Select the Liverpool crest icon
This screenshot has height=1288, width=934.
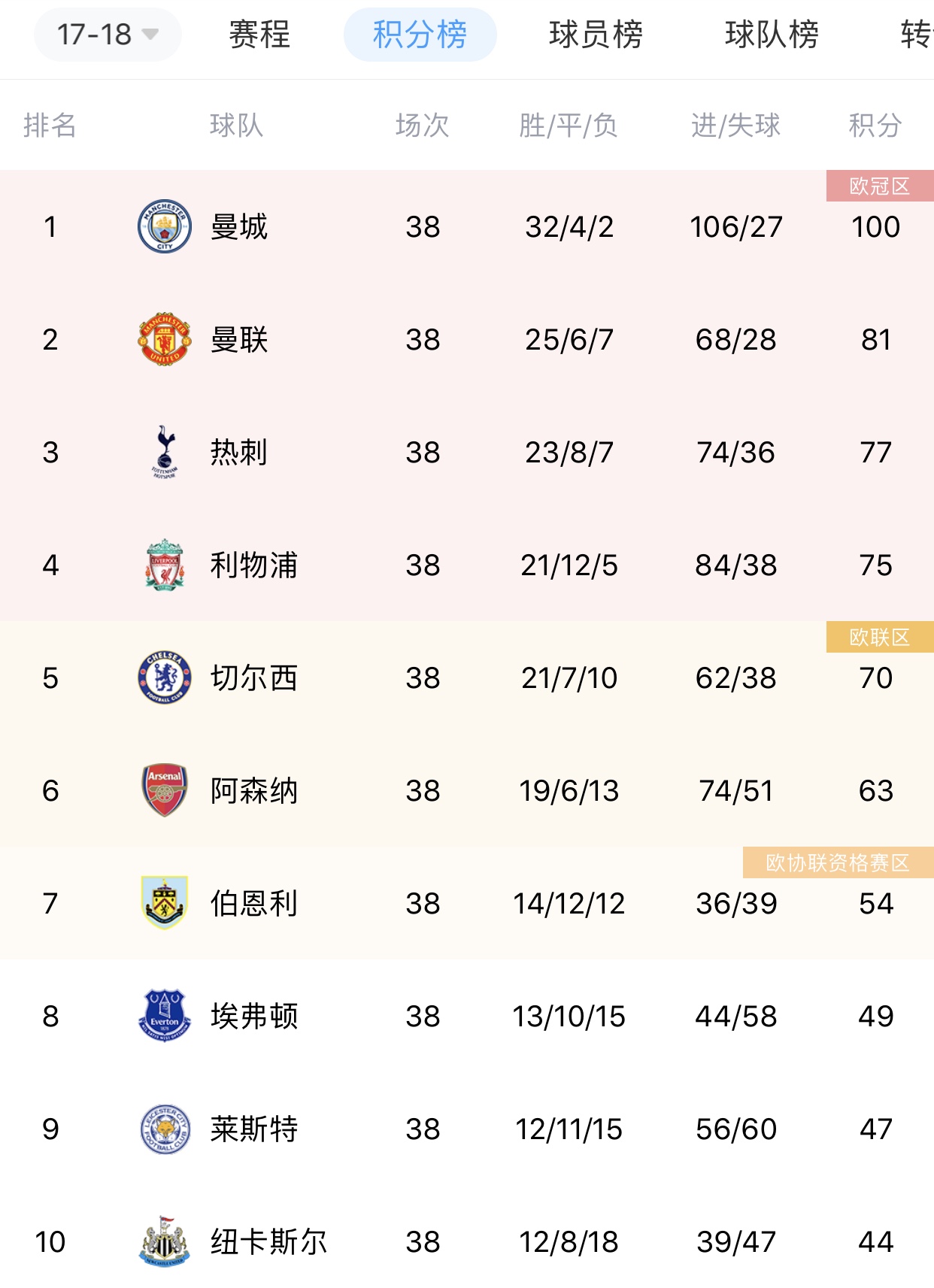165,565
